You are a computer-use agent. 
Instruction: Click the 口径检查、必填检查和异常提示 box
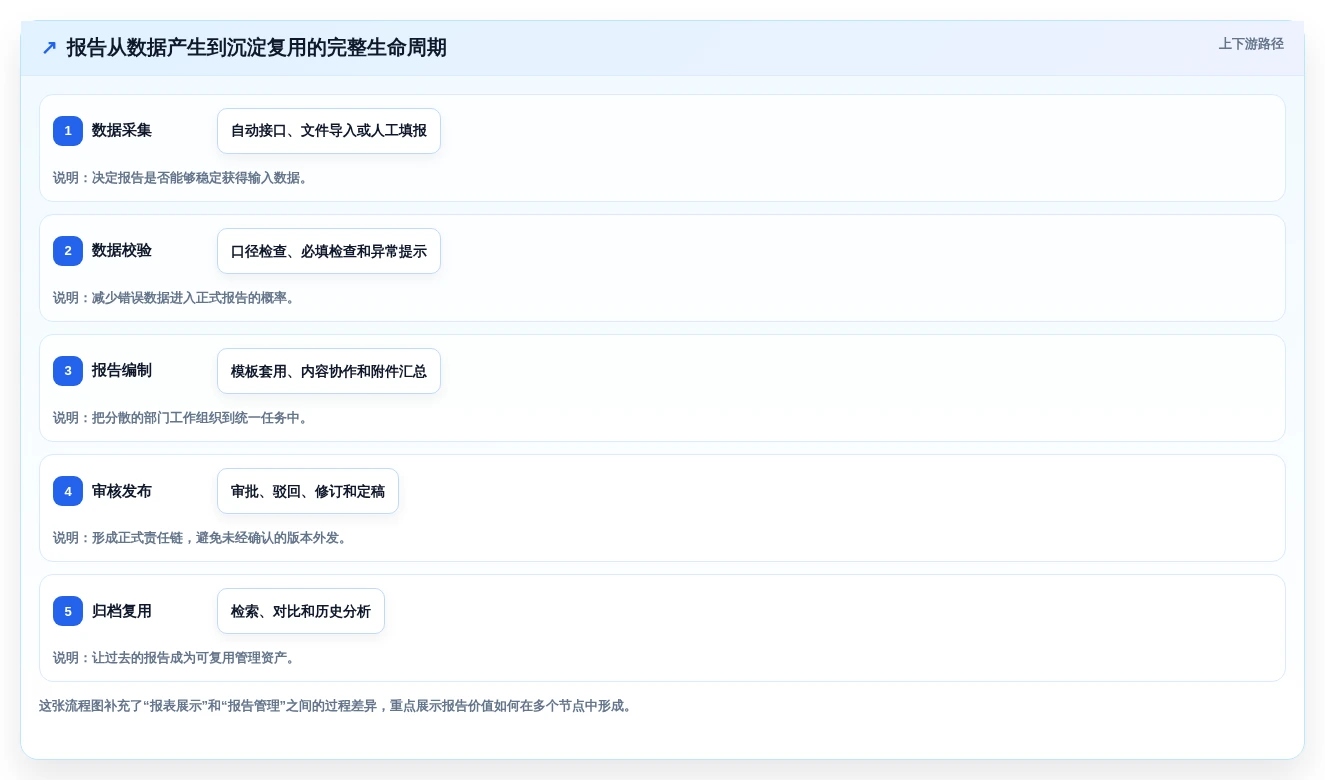pyautogui.click(x=329, y=251)
